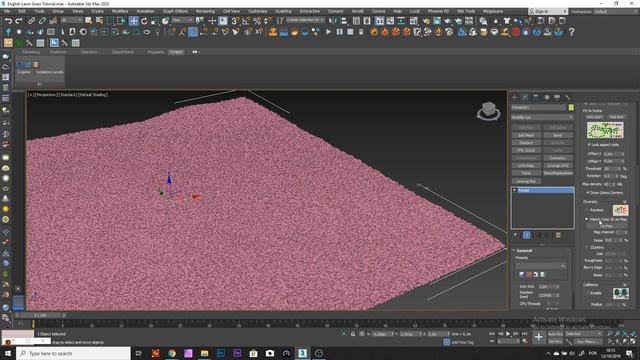Open the View reference coordinate dropdown
Image resolution: width=640 pixels, height=360 pixels.
click(182, 20)
